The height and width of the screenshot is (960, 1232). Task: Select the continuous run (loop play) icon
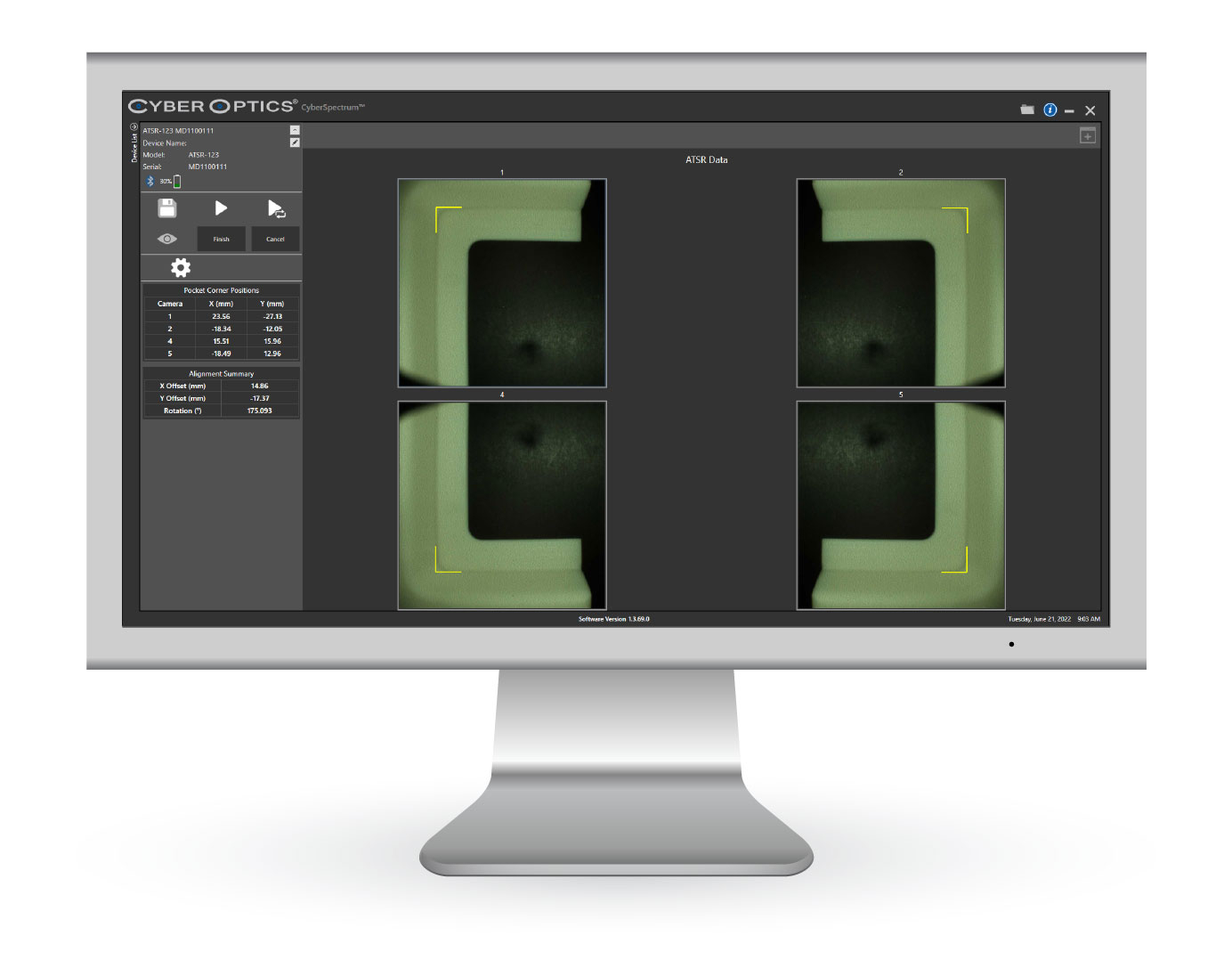coord(275,208)
